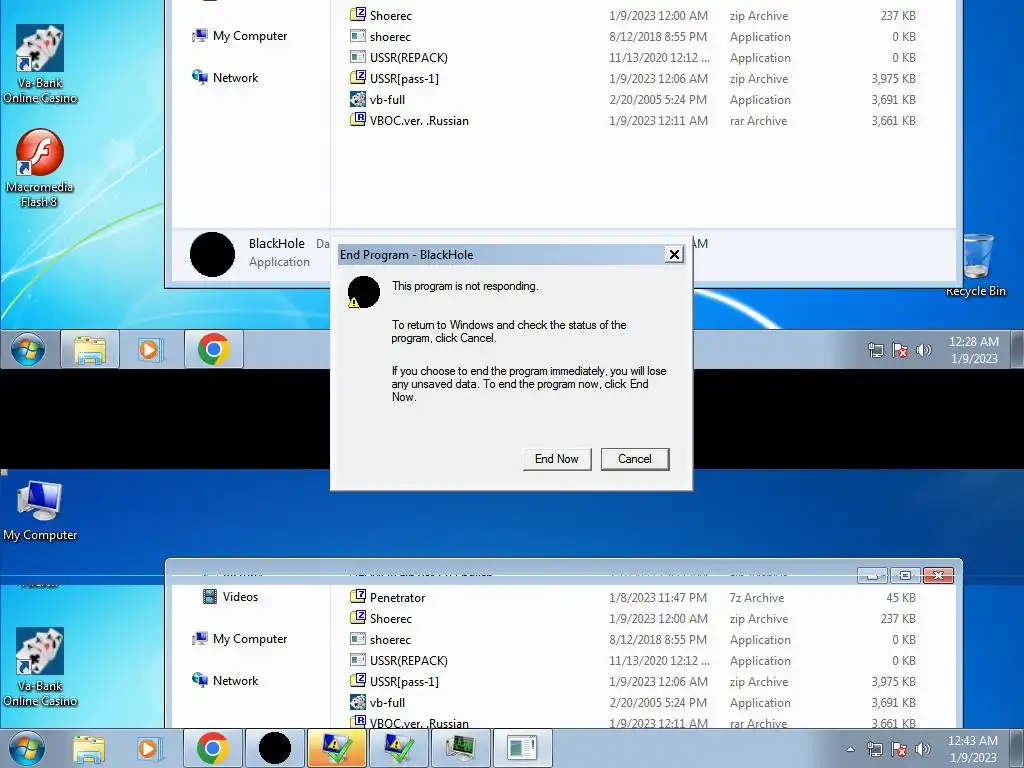Viewport: 1024px width, 768px height.
Task: Open the 12:28 AM clock on upper taskbar
Action: pyautogui.click(x=974, y=350)
